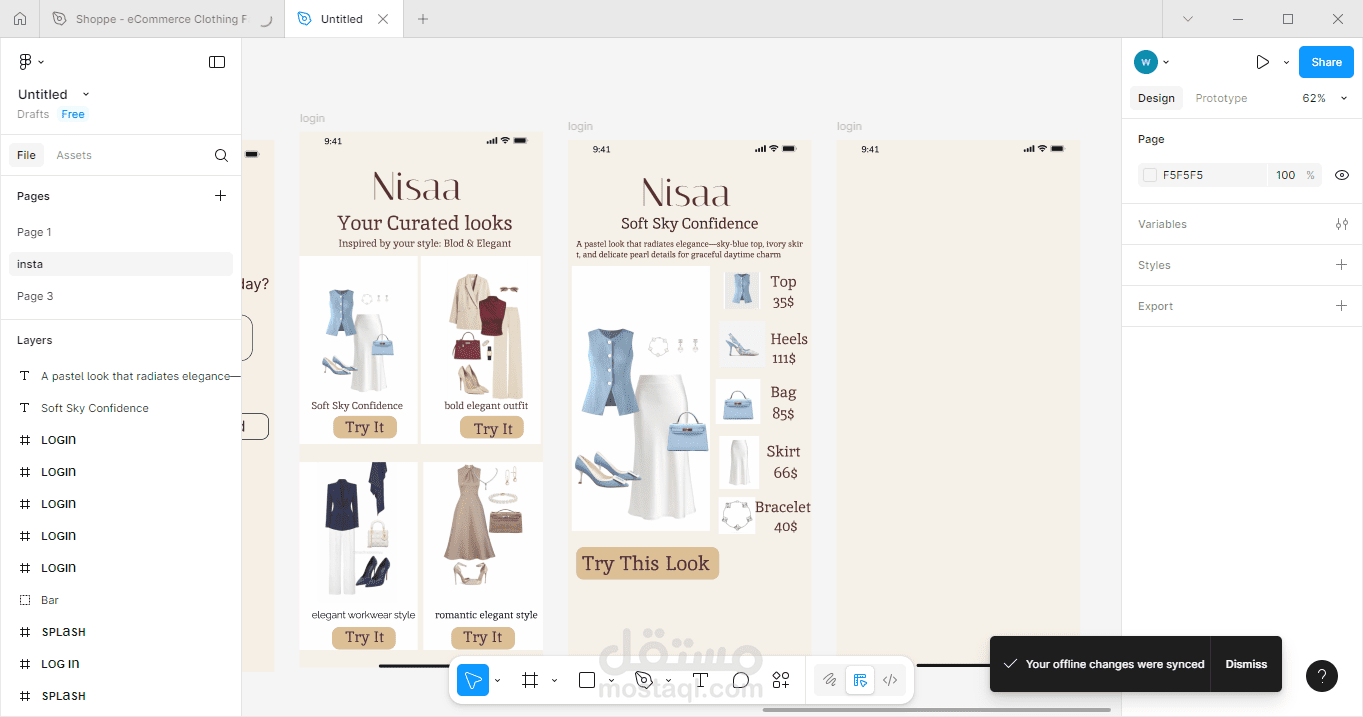Click the Try This Look button
The width and height of the screenshot is (1363, 717).
click(x=647, y=563)
